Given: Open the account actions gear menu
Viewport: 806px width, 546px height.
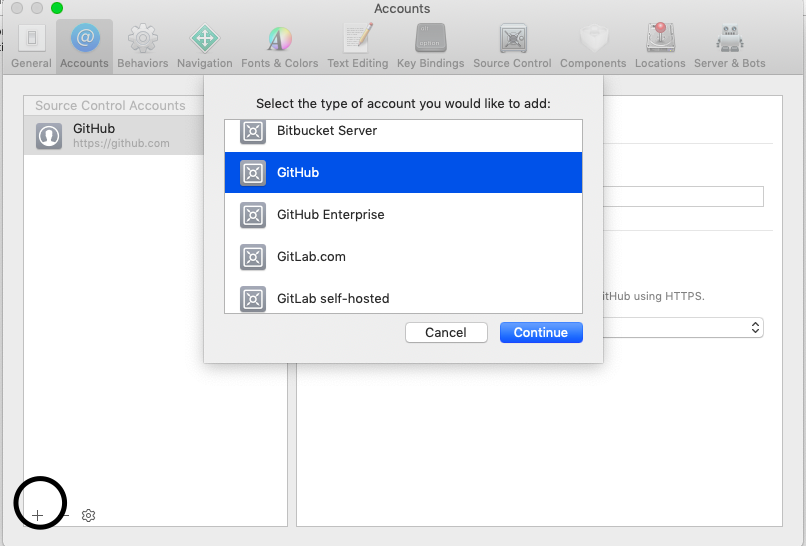Looking at the screenshot, I should point(88,515).
